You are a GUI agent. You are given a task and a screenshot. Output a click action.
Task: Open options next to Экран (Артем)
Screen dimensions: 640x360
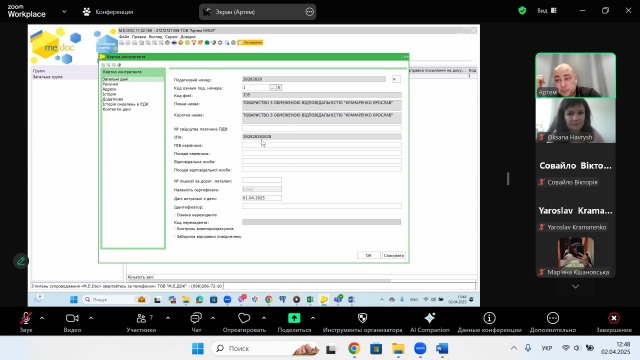click(x=310, y=12)
